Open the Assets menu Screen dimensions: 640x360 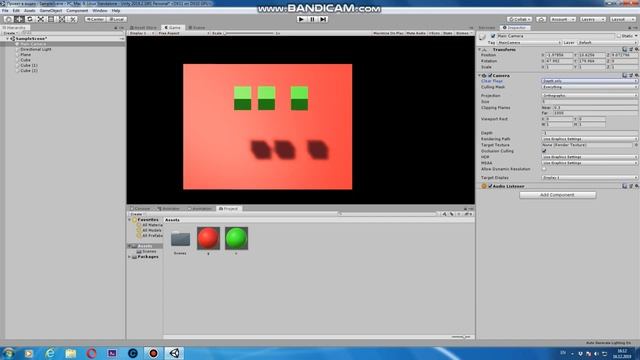point(29,11)
